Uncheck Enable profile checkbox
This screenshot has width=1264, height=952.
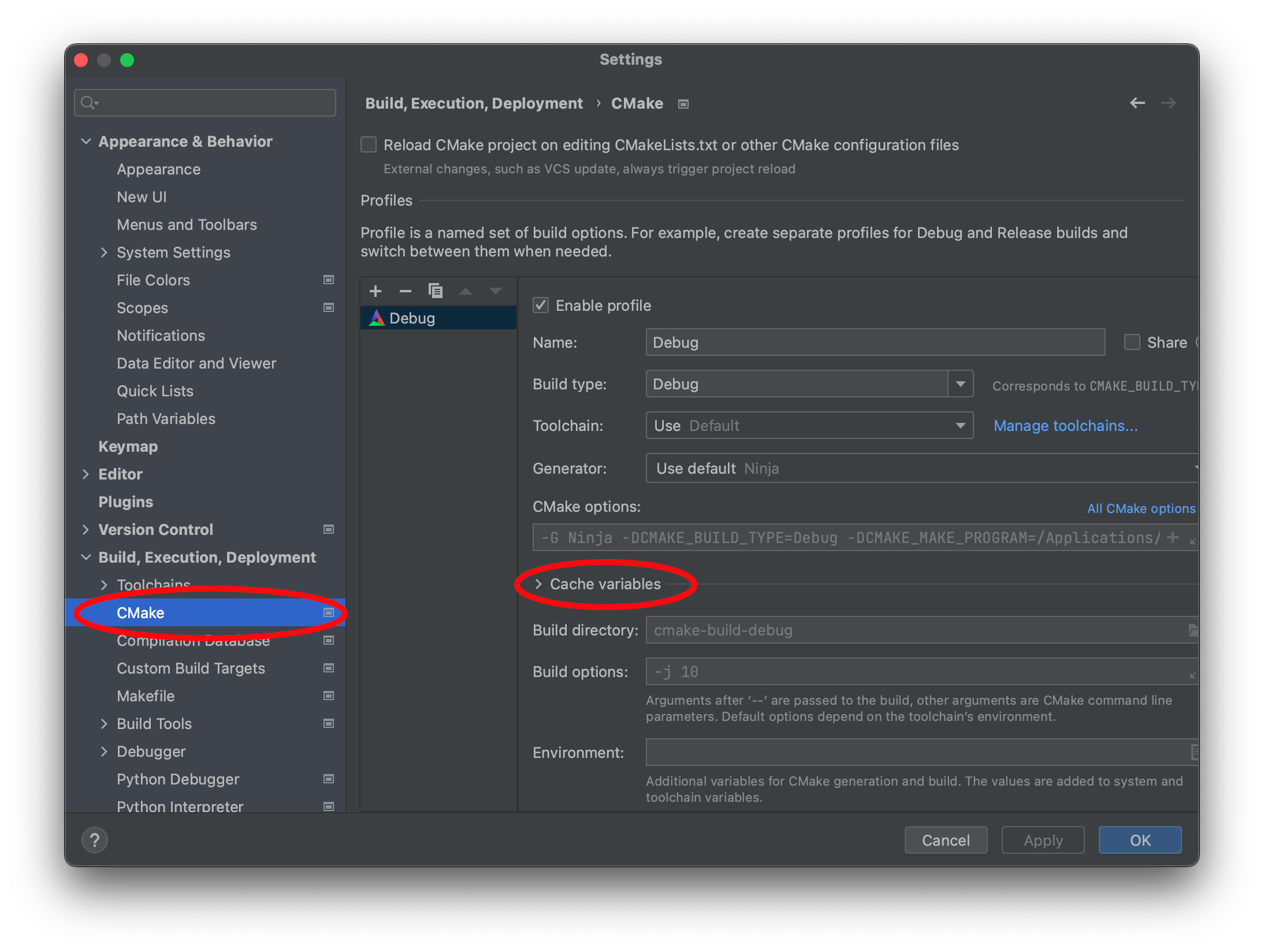pyautogui.click(x=541, y=305)
